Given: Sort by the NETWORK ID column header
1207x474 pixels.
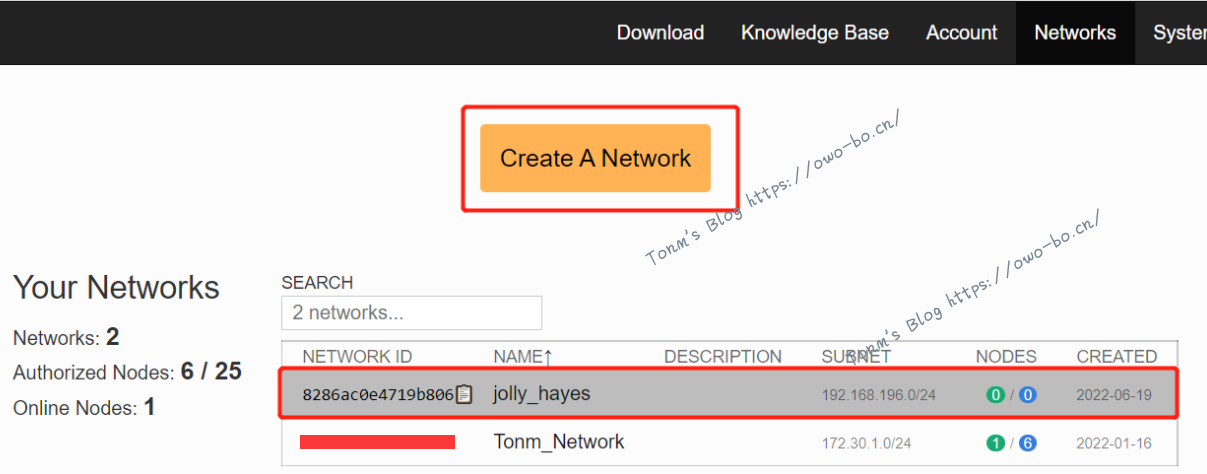Looking at the screenshot, I should 357,356.
